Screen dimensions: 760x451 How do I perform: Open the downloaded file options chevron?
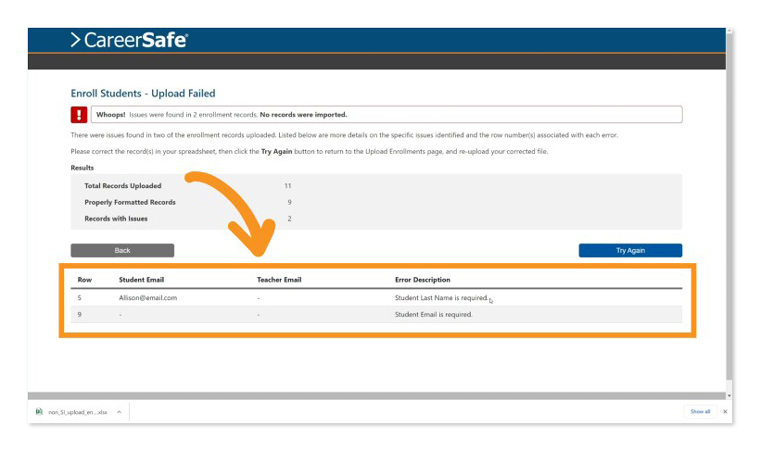[x=119, y=412]
